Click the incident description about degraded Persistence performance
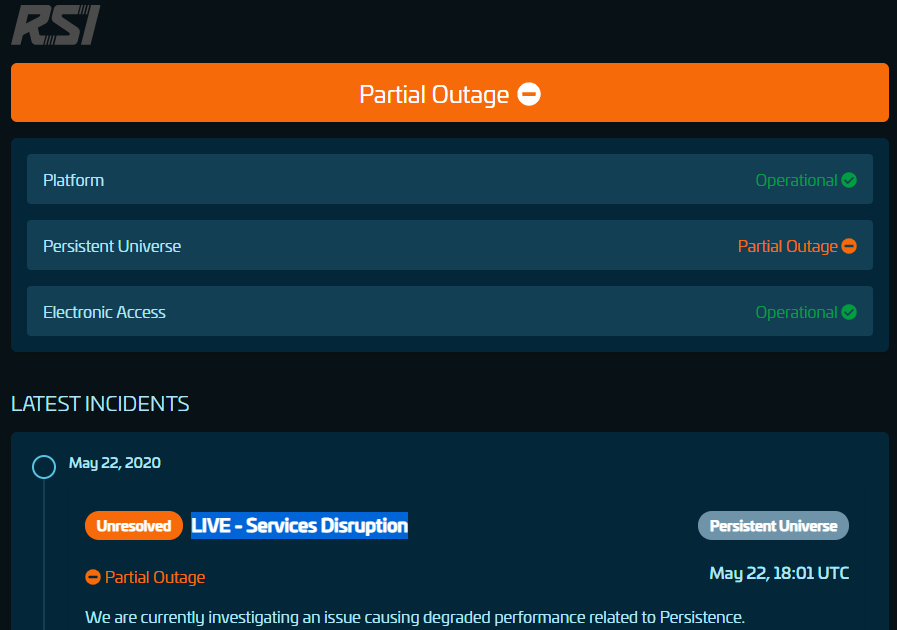Image resolution: width=897 pixels, height=630 pixels. coord(415,617)
